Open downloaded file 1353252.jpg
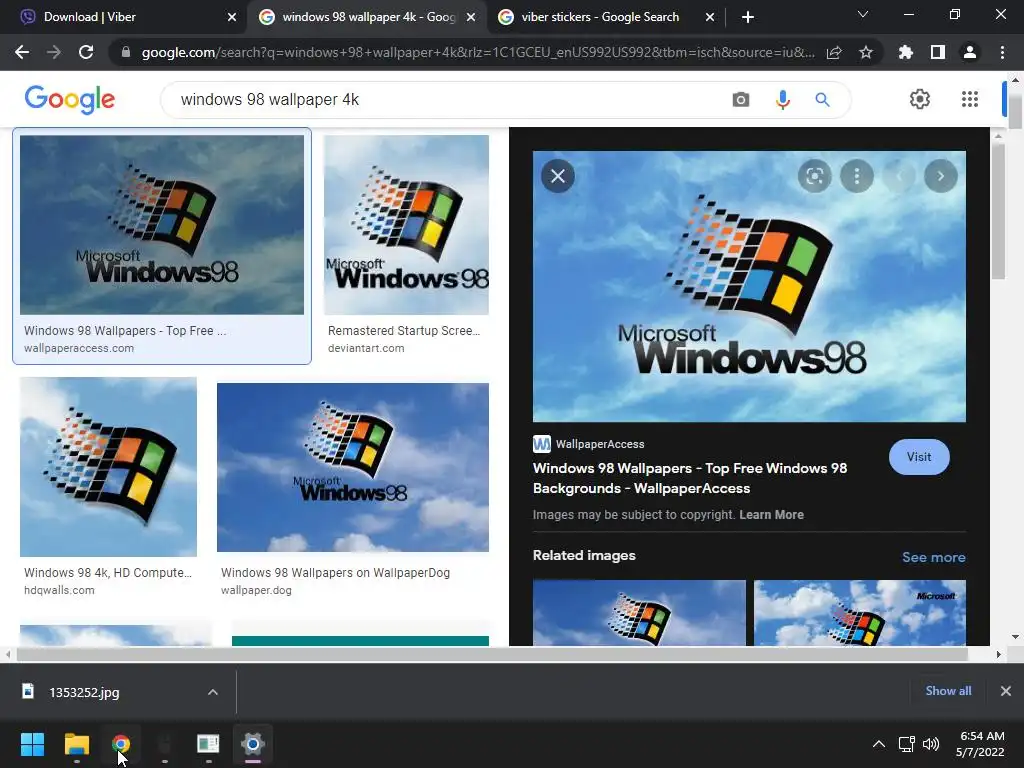This screenshot has height=768, width=1024. (x=84, y=692)
